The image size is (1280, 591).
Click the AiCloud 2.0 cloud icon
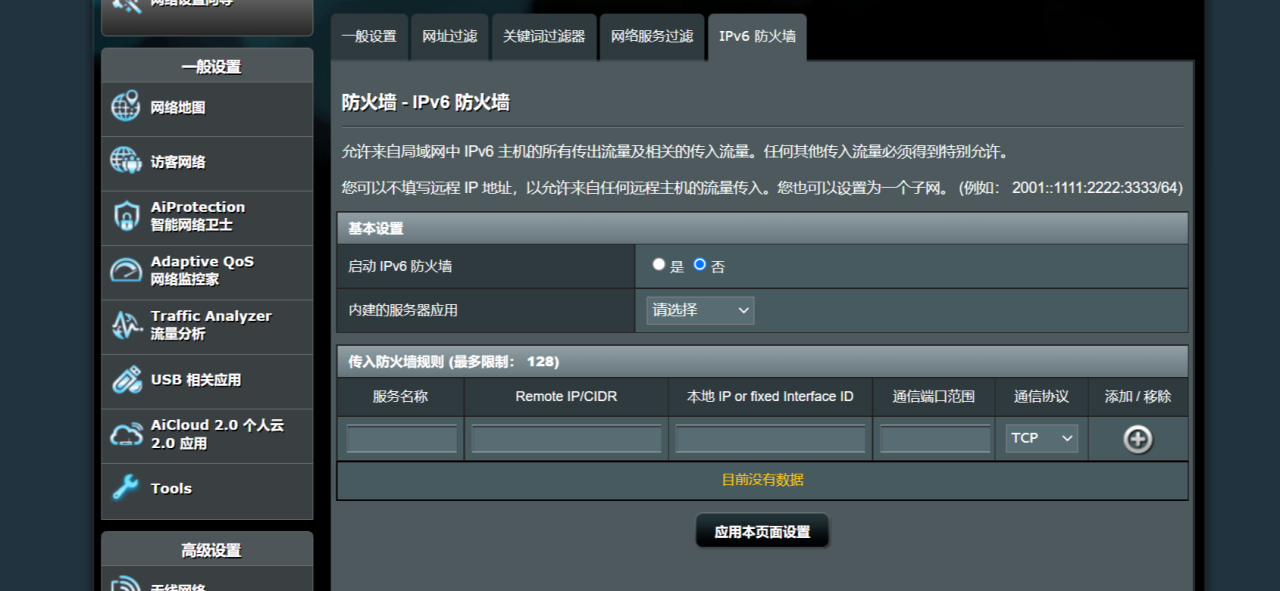click(126, 434)
